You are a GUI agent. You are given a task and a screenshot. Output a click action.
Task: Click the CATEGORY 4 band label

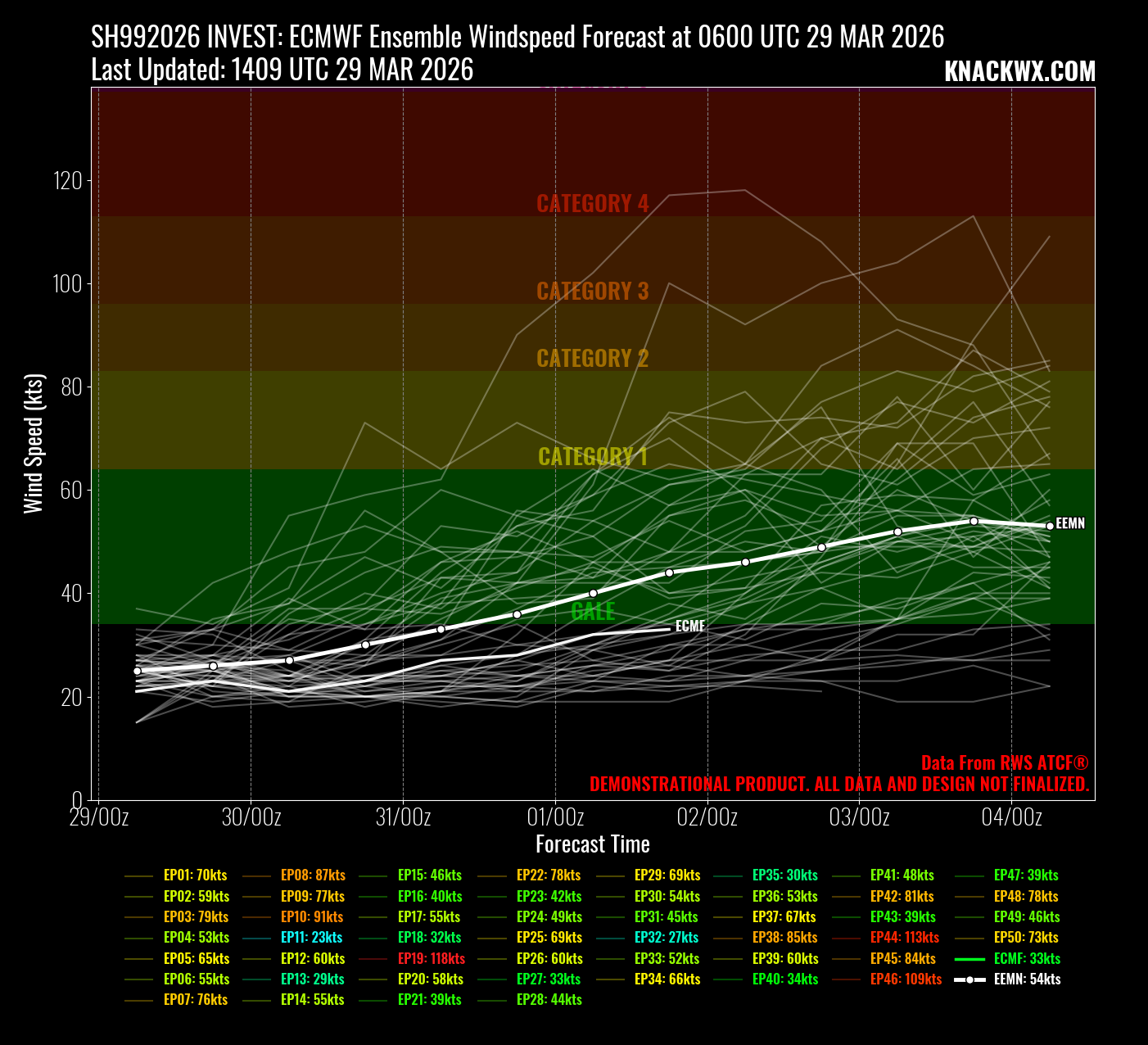(592, 203)
